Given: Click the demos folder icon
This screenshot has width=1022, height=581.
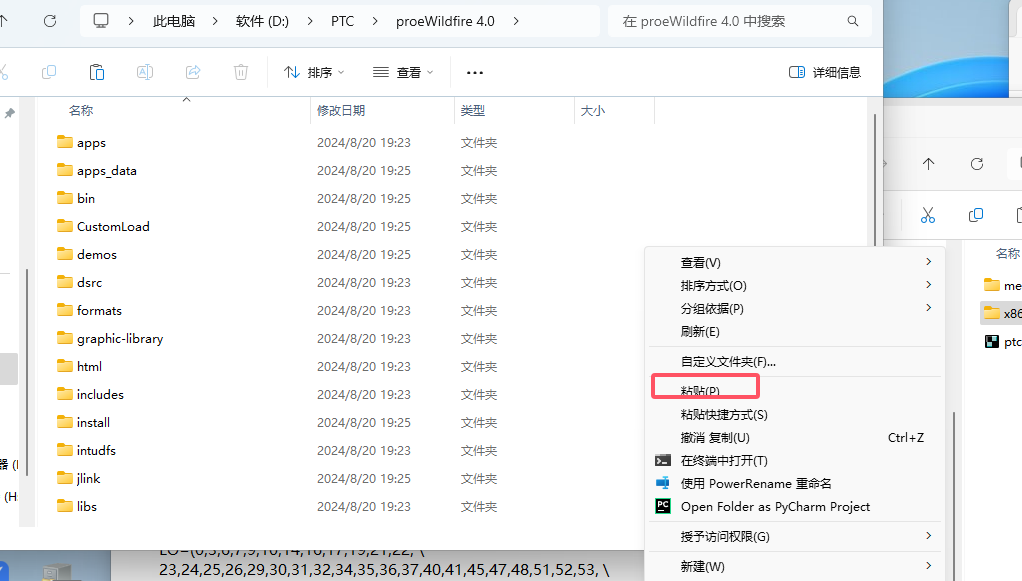Looking at the screenshot, I should click(65, 254).
